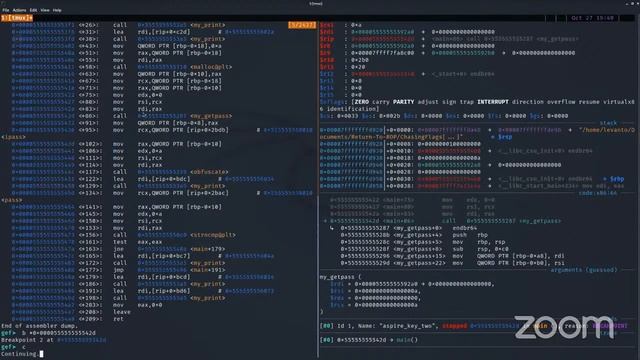
Task: Click the <ipass> symbol label
Action: coord(13,137)
